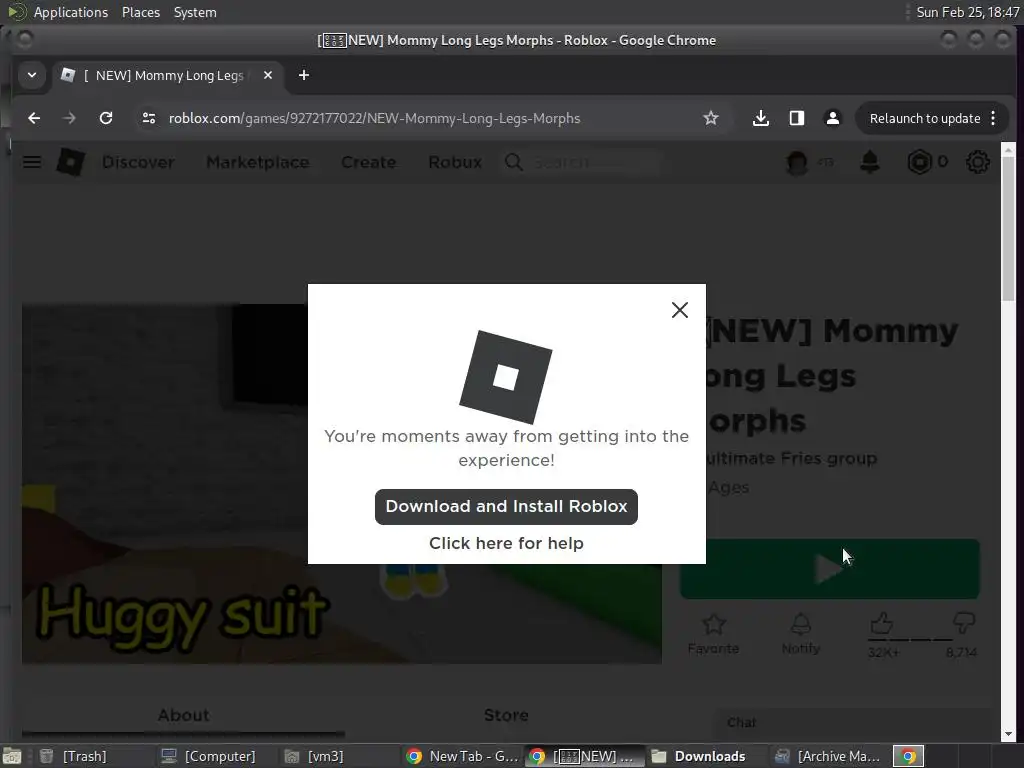Favorite this experience with the star
1024x768 pixels.
[x=713, y=633]
